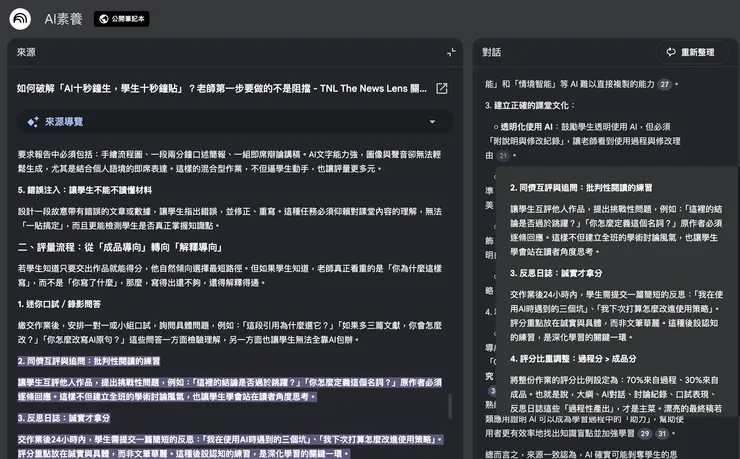Open citation badge 21 in the chat
Image resolution: width=740 pixels, height=459 pixels.
[x=503, y=155]
